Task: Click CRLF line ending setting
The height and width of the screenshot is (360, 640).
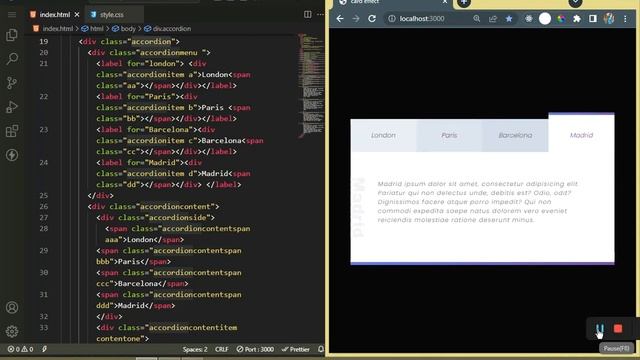Action: point(222,349)
